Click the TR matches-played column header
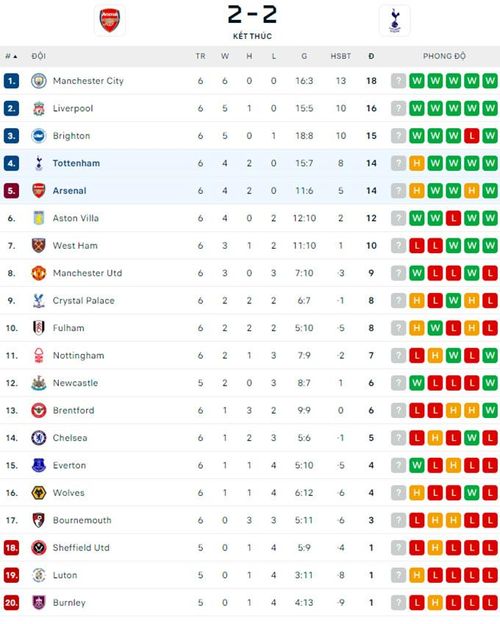Image resolution: width=500 pixels, height=624 pixels. pyautogui.click(x=200, y=56)
